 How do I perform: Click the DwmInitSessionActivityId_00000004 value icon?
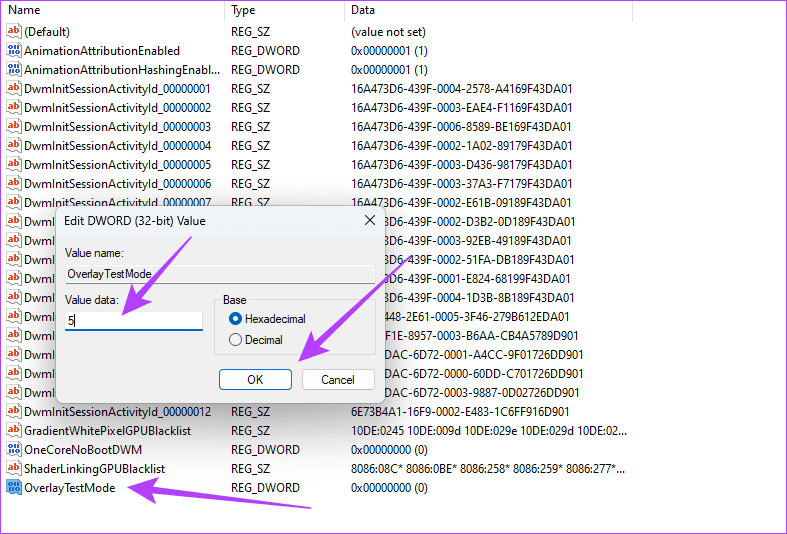point(14,145)
